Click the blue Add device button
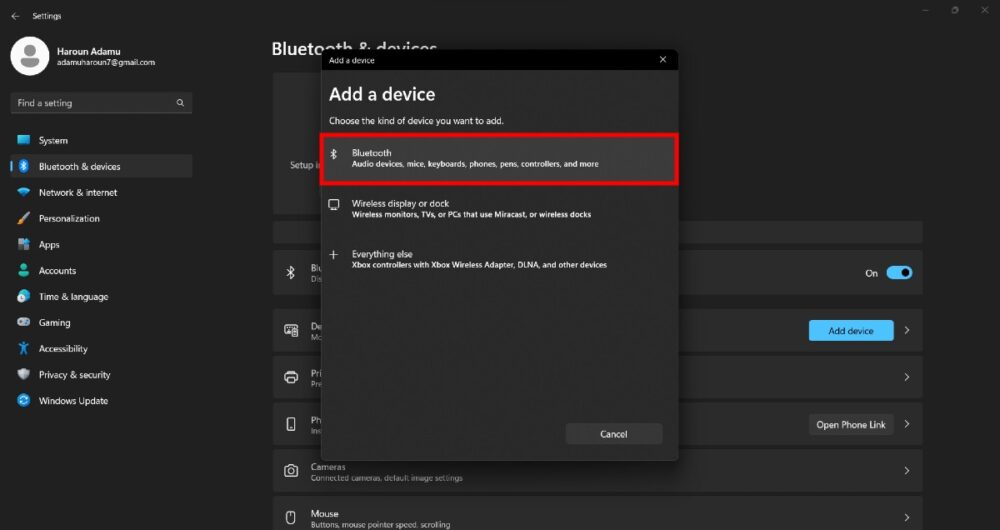 pyautogui.click(x=850, y=331)
